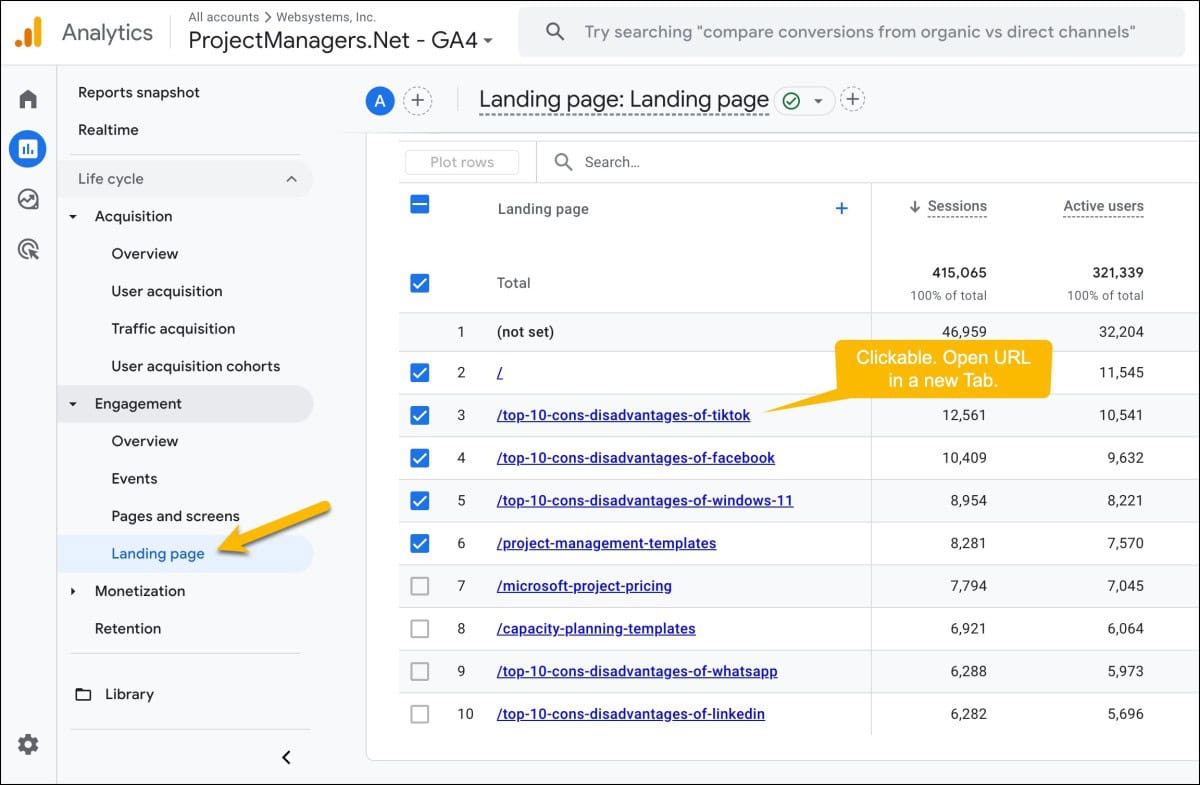Open the User acquisition report

167,291
